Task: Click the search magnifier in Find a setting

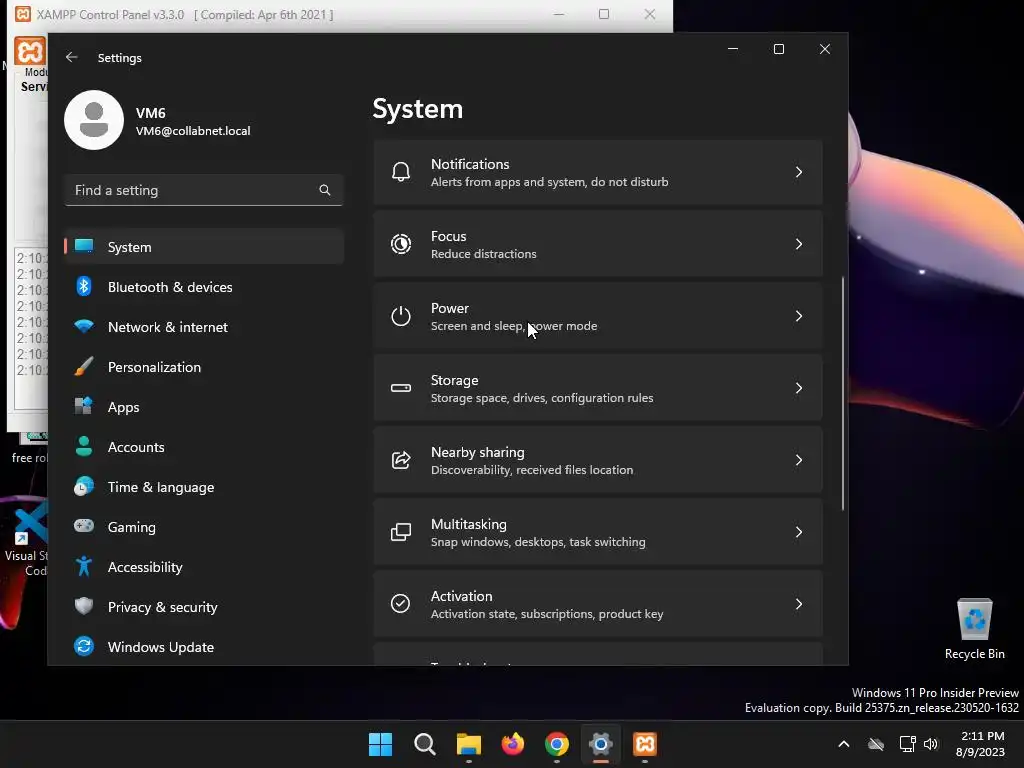Action: click(325, 190)
